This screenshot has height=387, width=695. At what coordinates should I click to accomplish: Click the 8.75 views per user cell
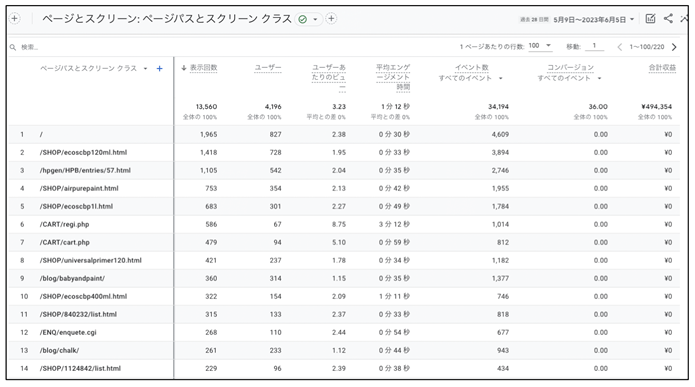click(339, 224)
